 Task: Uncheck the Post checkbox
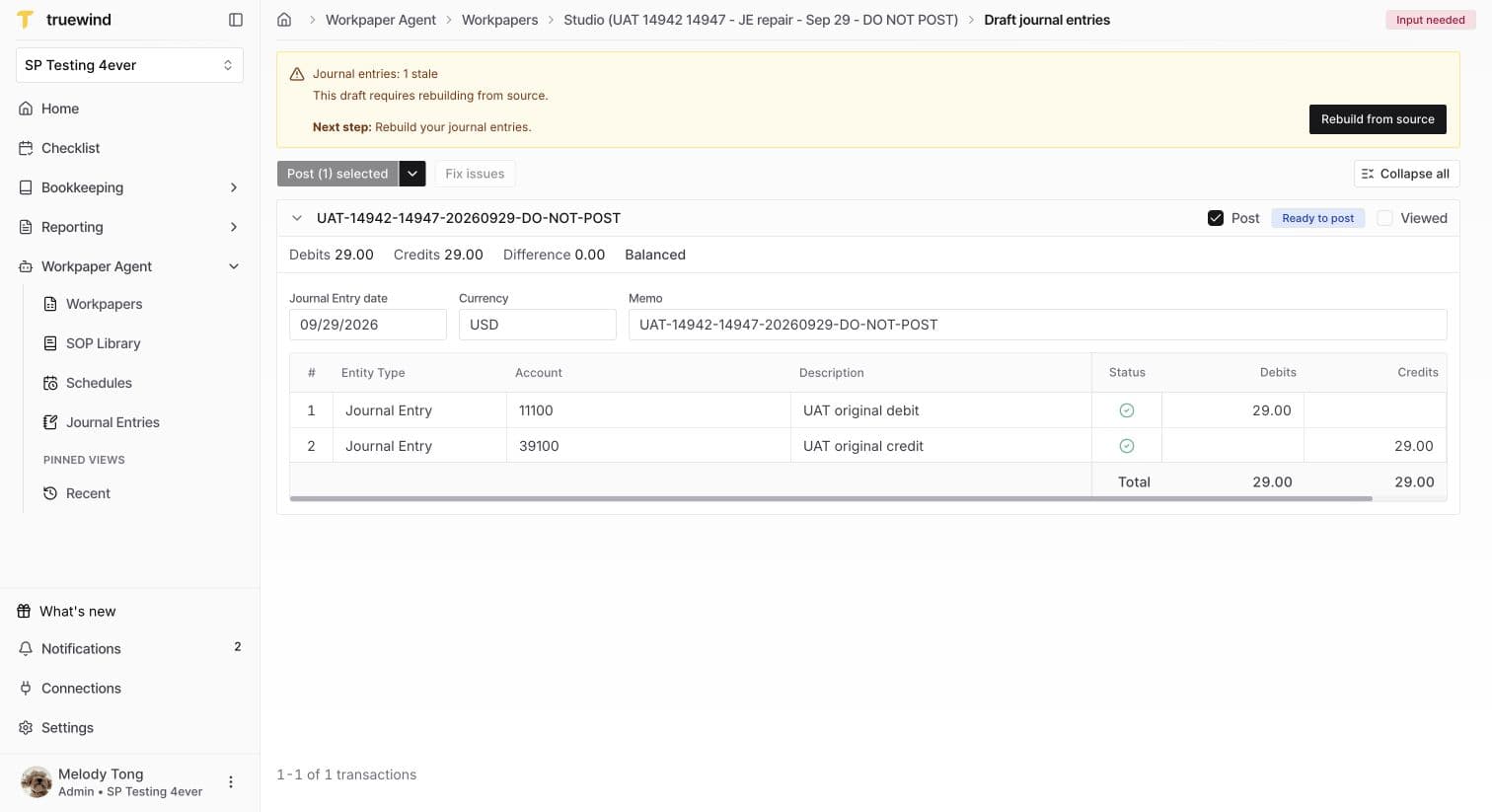click(1216, 218)
